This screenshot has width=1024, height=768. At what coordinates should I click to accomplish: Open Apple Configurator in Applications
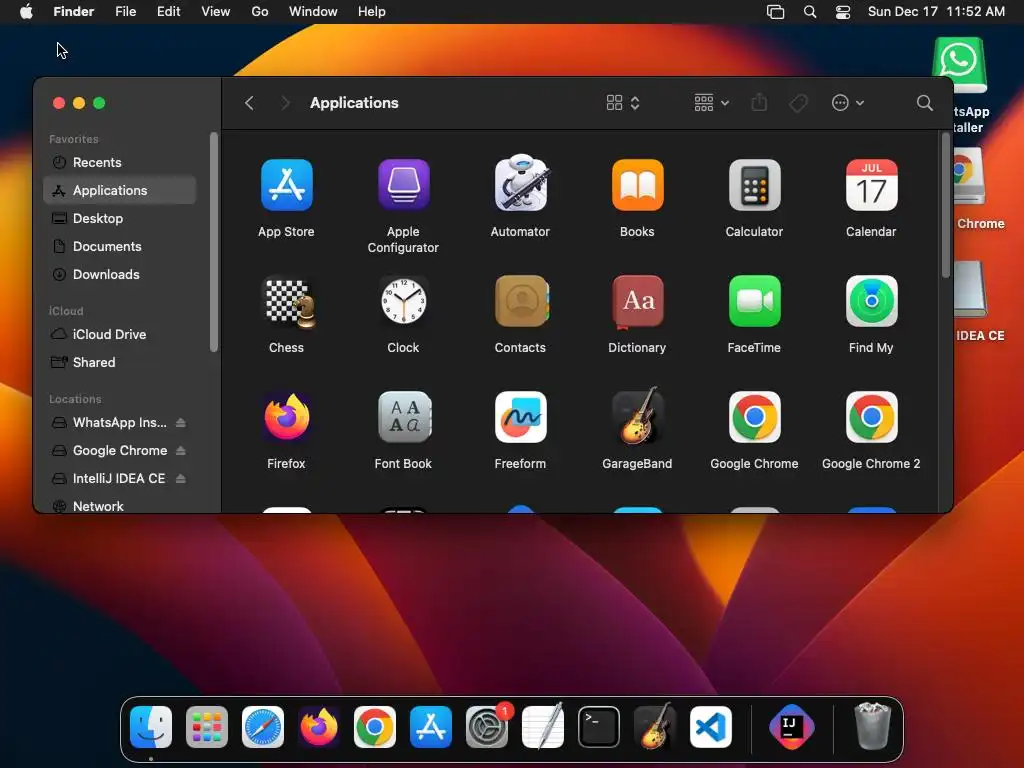404,185
